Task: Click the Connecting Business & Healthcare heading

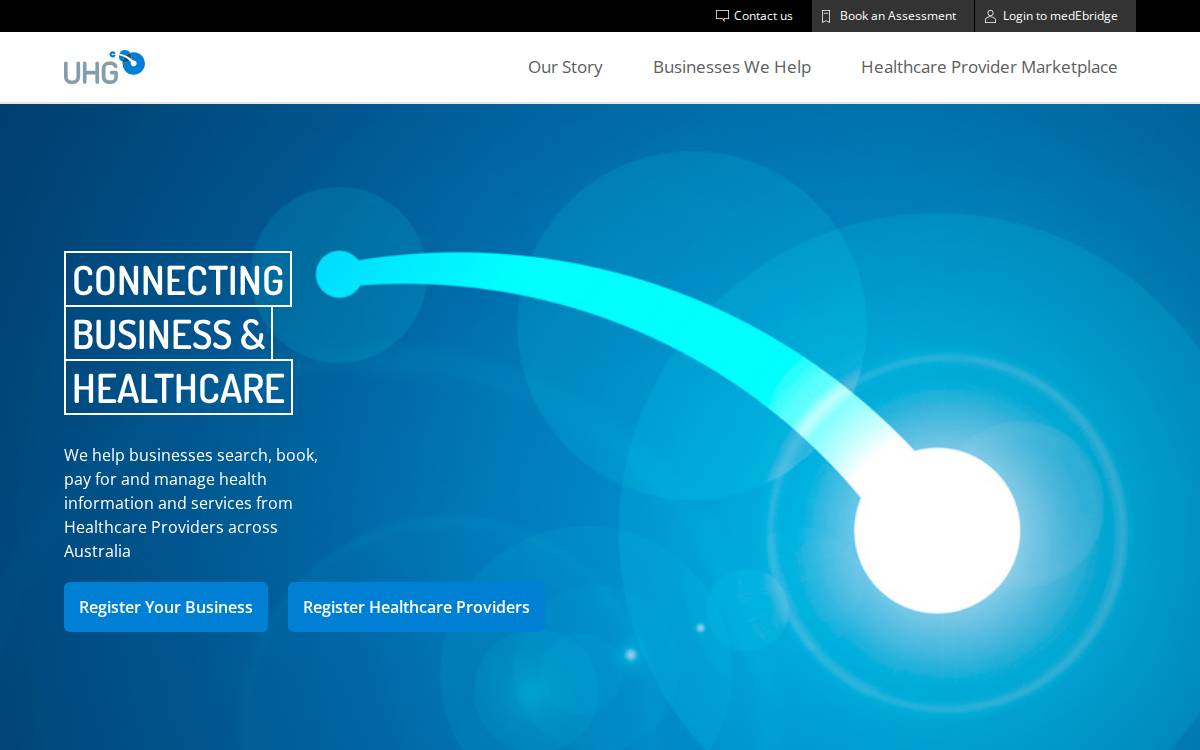Action: pyautogui.click(x=178, y=333)
